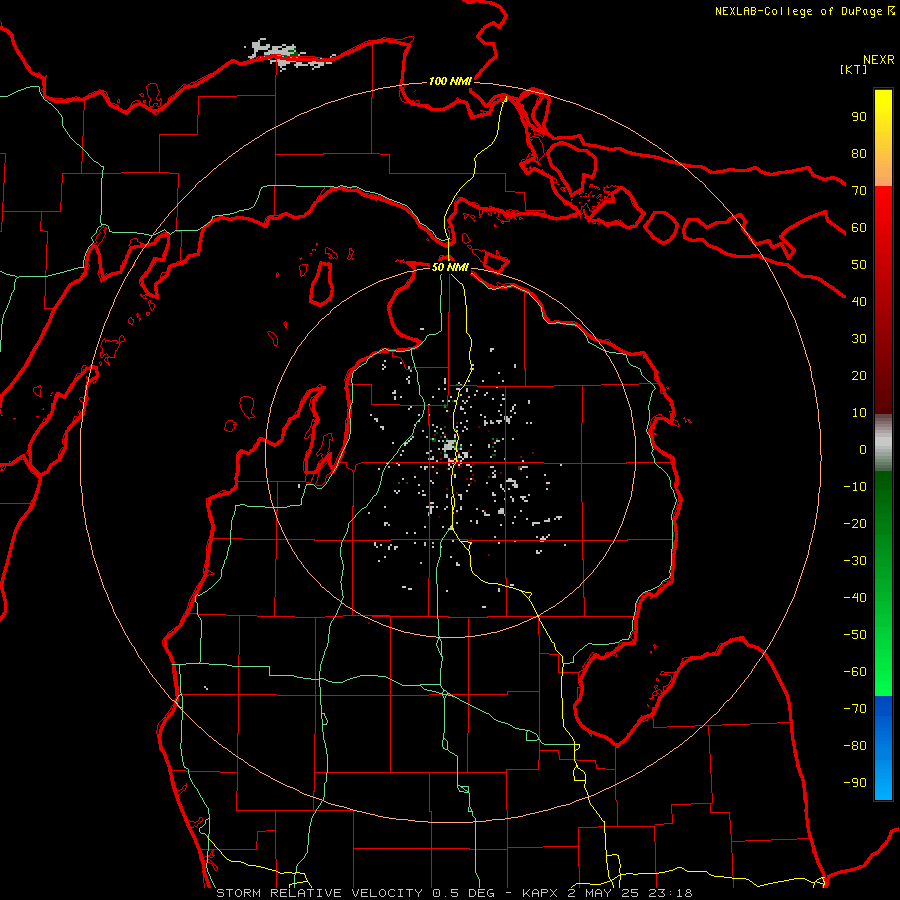Screen dimensions: 900x900
Task: Click the 40 value on the velocity scale
Action: (x=859, y=301)
